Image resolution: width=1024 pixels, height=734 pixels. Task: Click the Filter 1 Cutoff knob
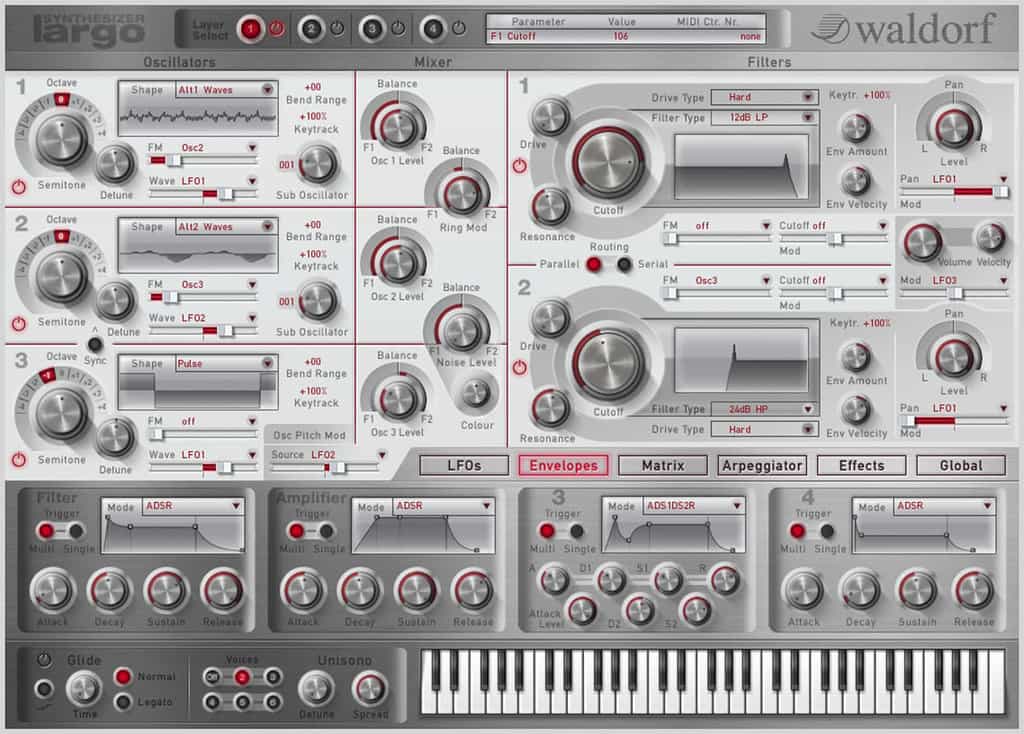(608, 160)
